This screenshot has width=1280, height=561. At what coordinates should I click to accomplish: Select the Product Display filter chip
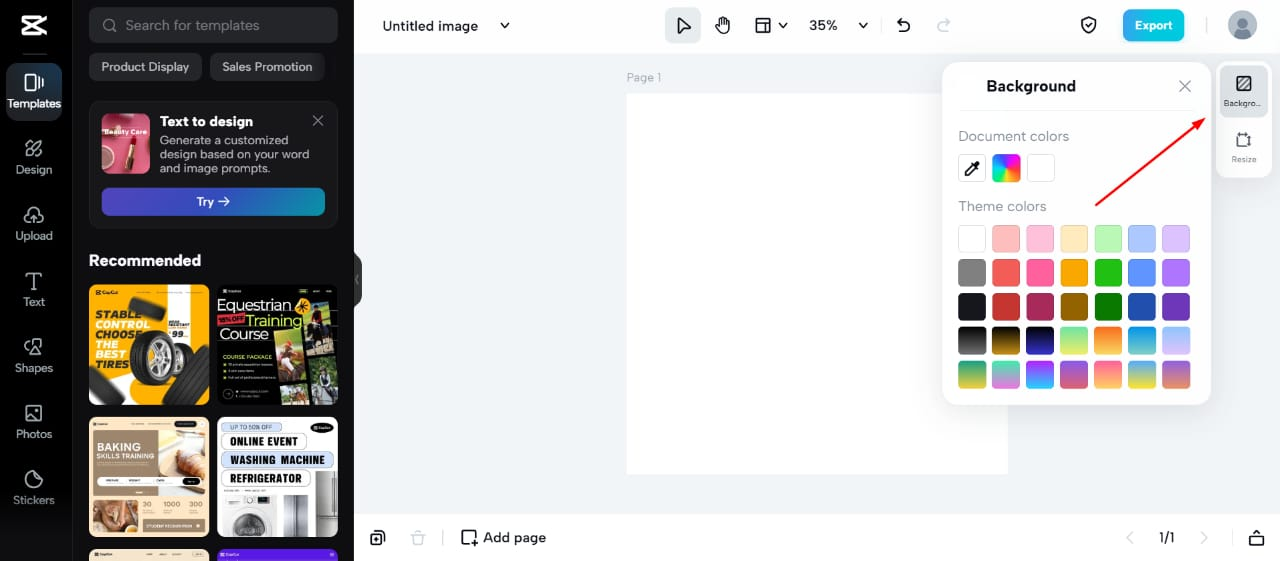145,67
